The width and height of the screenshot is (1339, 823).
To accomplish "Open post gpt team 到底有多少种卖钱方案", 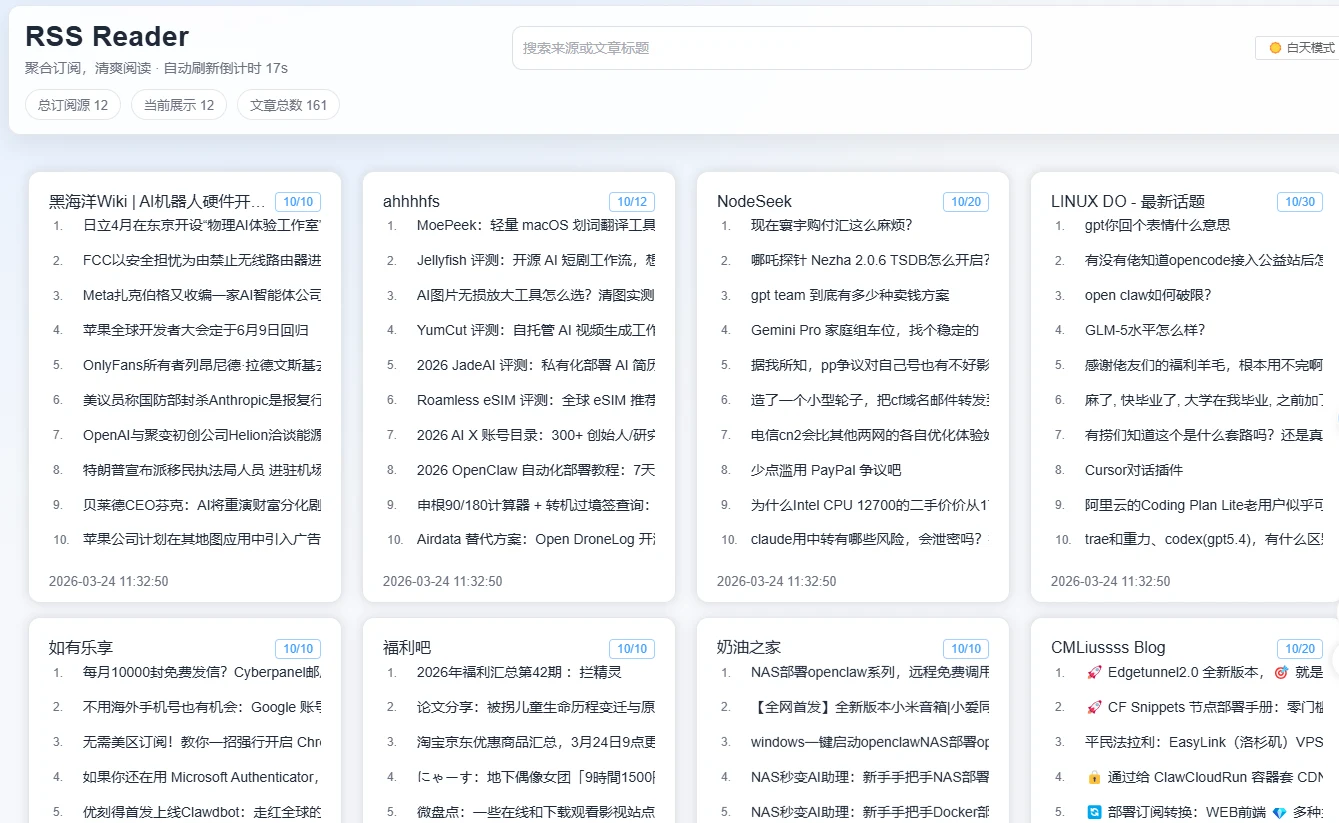I will click(850, 295).
